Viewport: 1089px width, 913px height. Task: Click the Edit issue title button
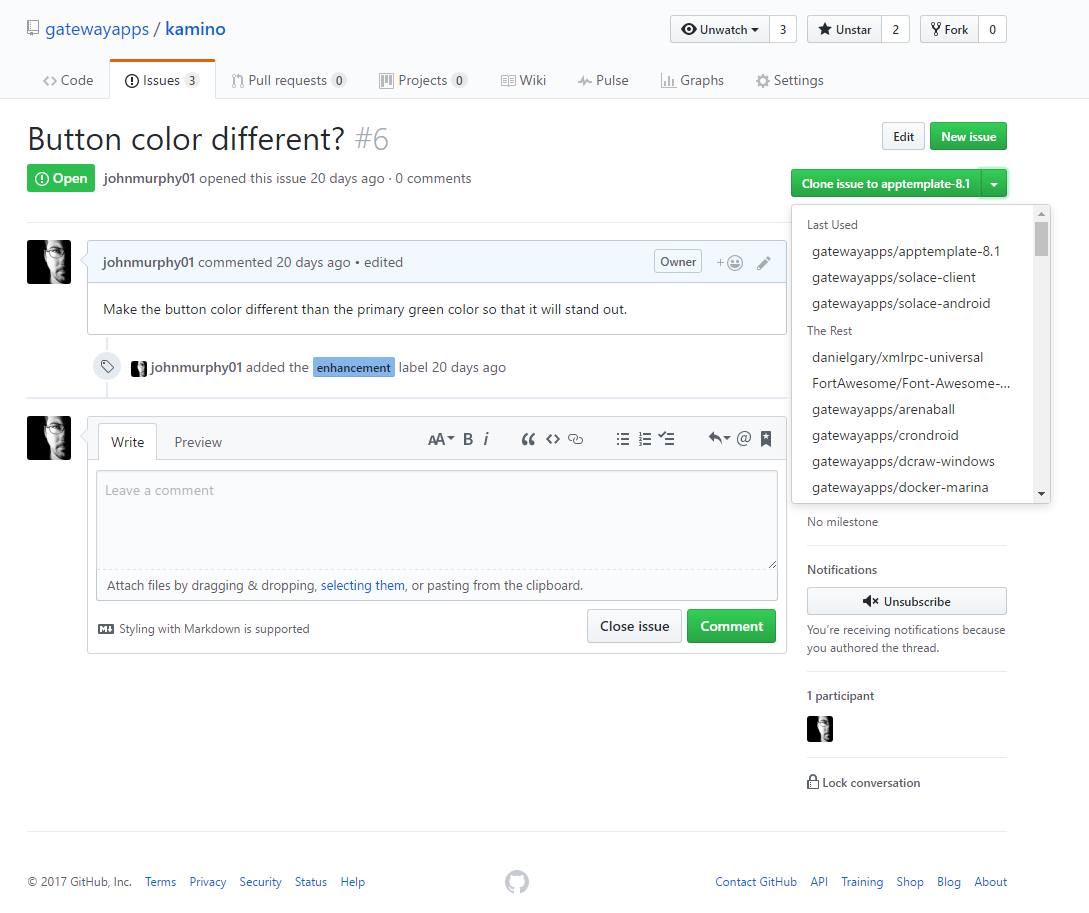point(903,137)
